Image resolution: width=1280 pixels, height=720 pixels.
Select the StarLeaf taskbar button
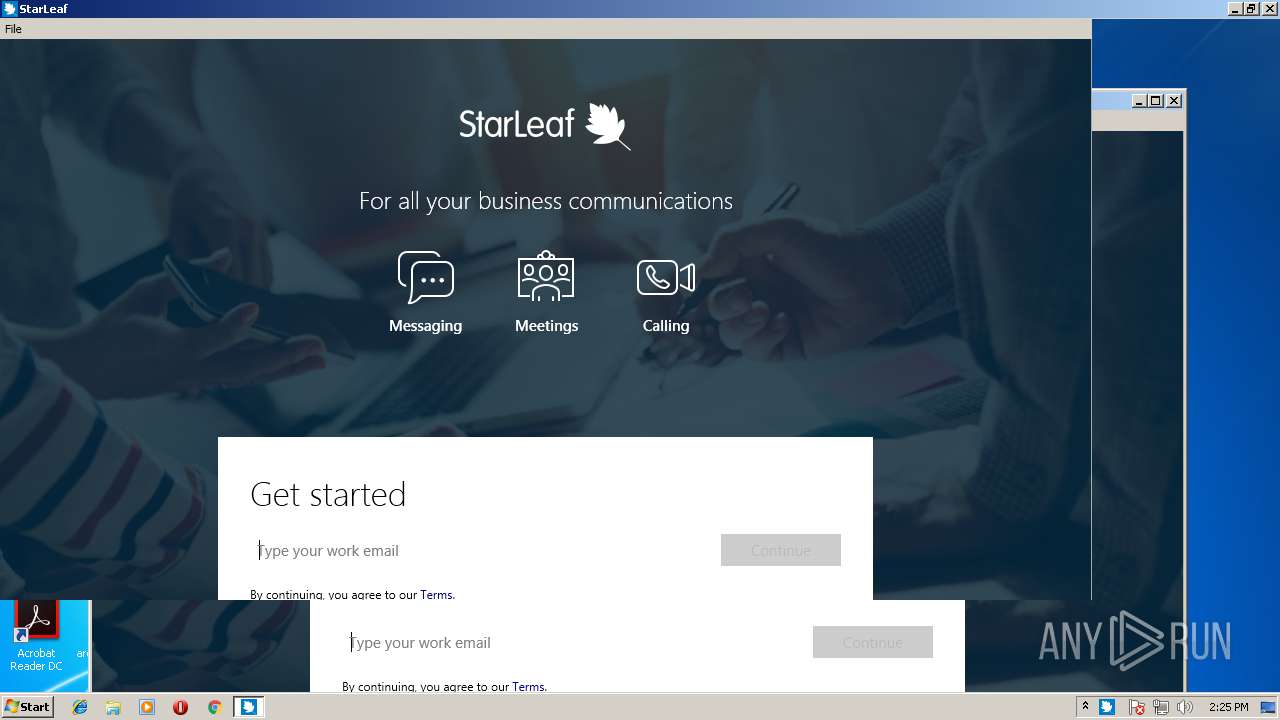pyautogui.click(x=248, y=707)
